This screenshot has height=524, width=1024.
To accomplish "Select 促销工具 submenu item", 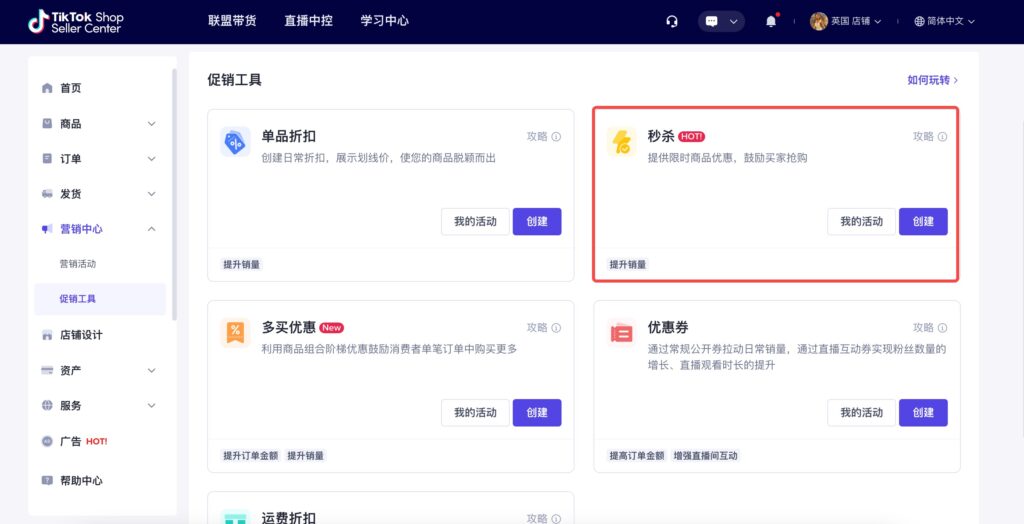I will [x=100, y=299].
